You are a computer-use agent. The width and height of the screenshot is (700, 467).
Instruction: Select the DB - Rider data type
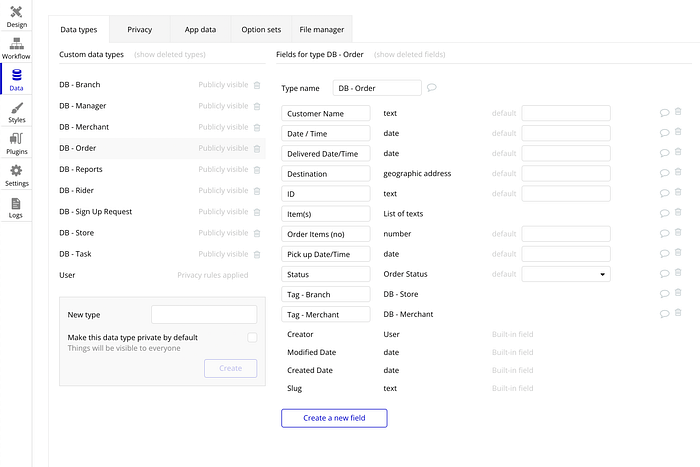pyautogui.click(x=162, y=191)
